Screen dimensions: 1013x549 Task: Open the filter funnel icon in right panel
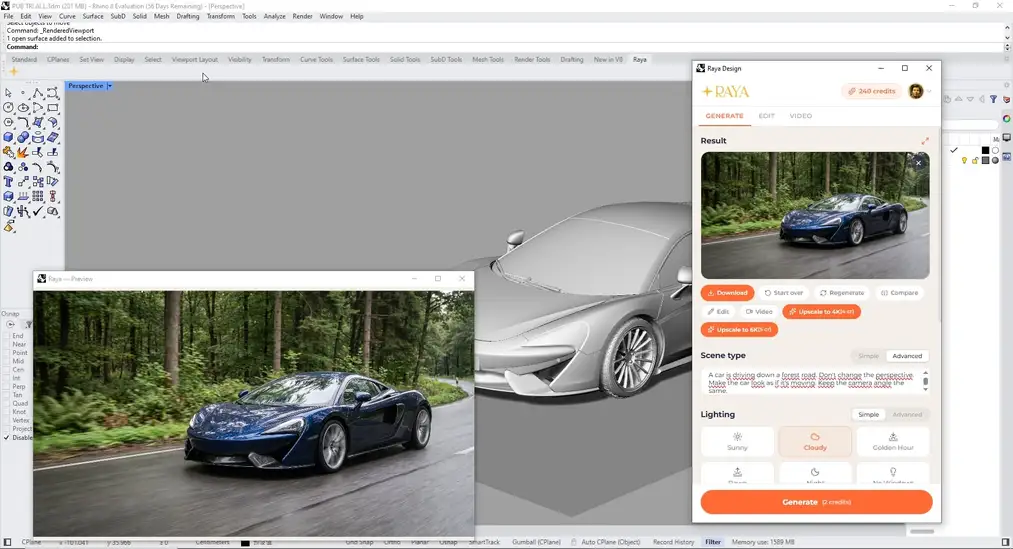coord(993,99)
